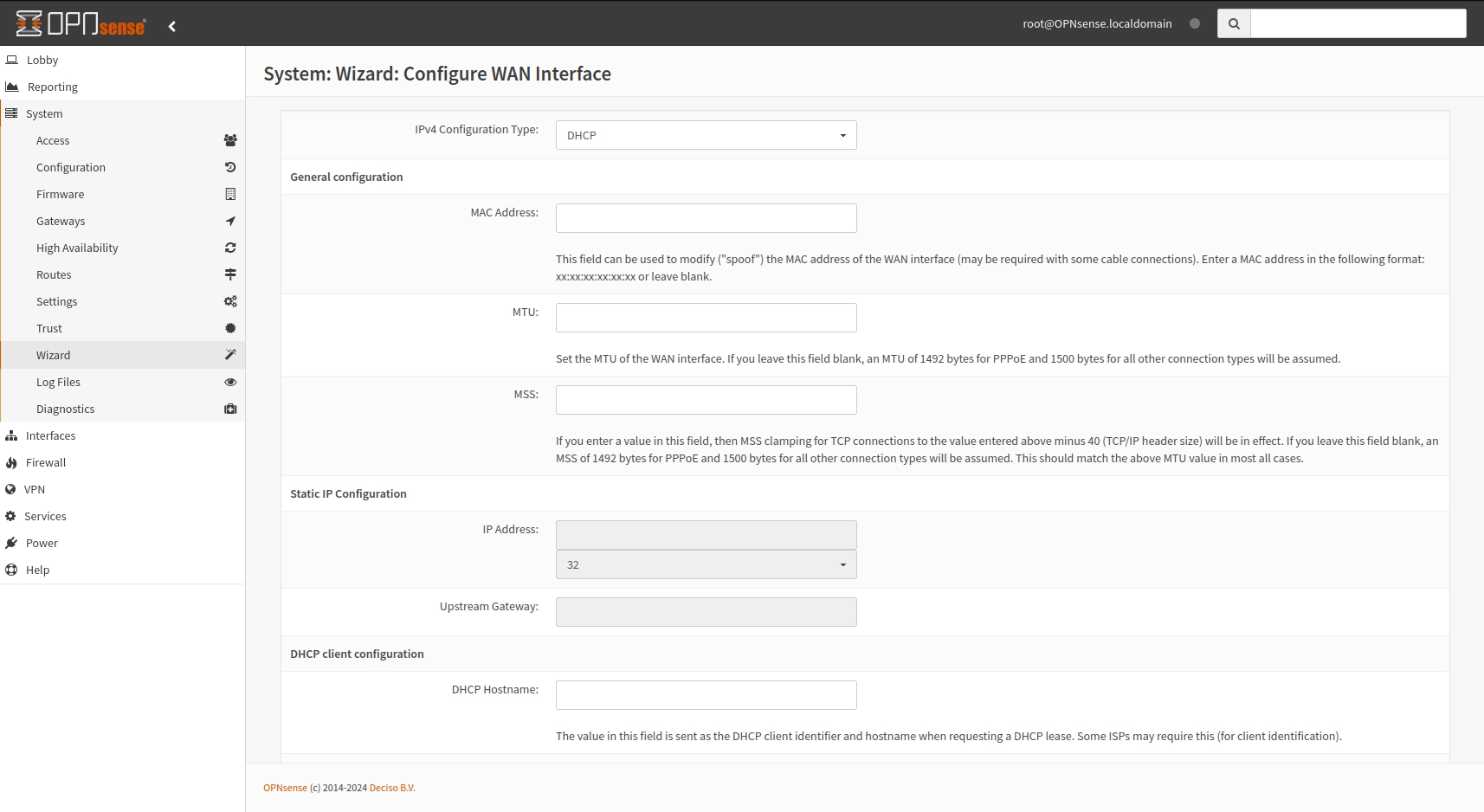Collapse the sidebar with the chevron toggle
The width and height of the screenshot is (1484, 812).
(x=172, y=26)
